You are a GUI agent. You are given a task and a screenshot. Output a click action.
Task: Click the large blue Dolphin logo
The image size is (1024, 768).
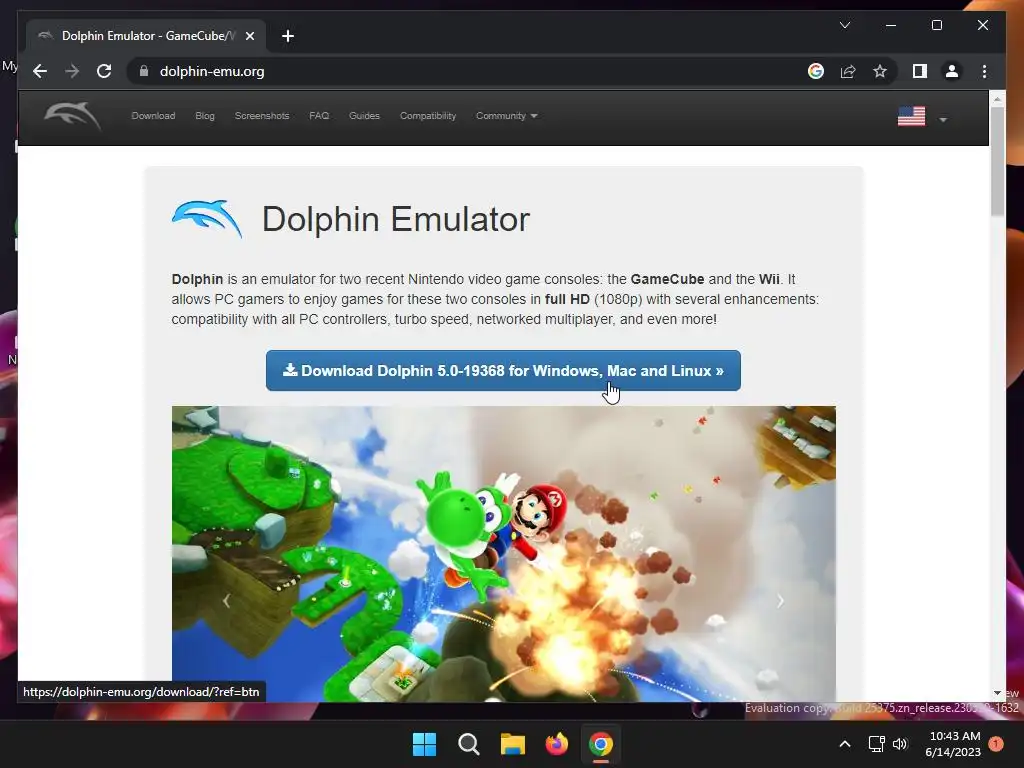click(x=207, y=219)
